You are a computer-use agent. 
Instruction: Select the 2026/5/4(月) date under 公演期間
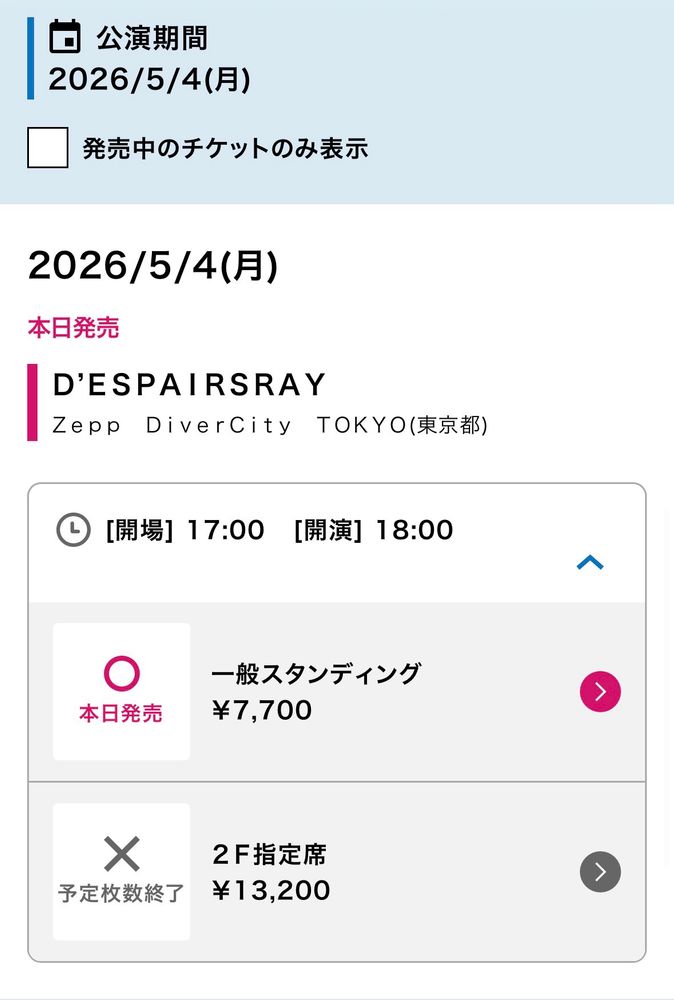click(149, 79)
